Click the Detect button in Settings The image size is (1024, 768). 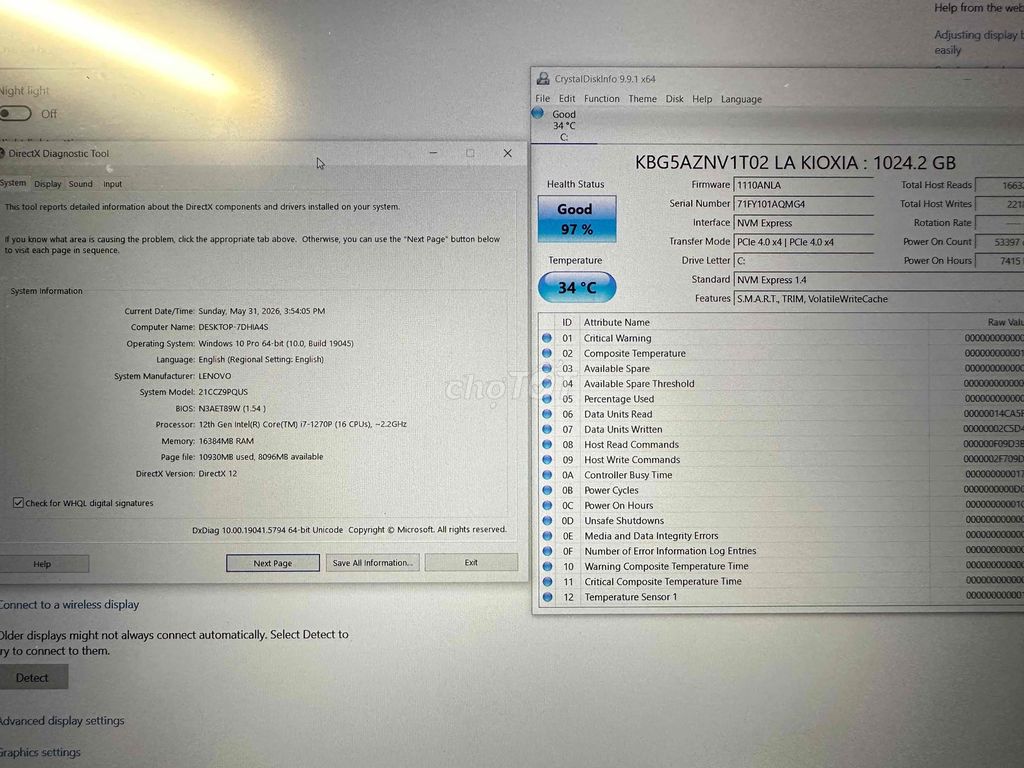tap(32, 677)
